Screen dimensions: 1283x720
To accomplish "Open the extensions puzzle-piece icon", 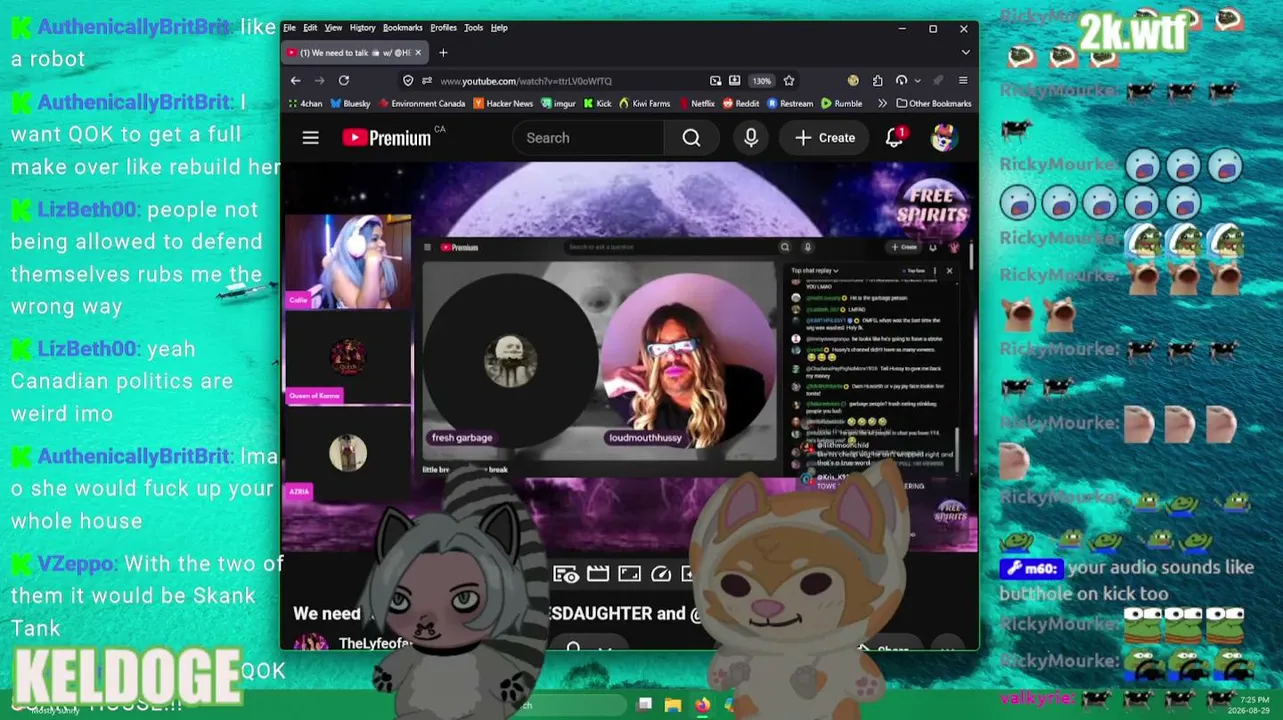I will [877, 81].
